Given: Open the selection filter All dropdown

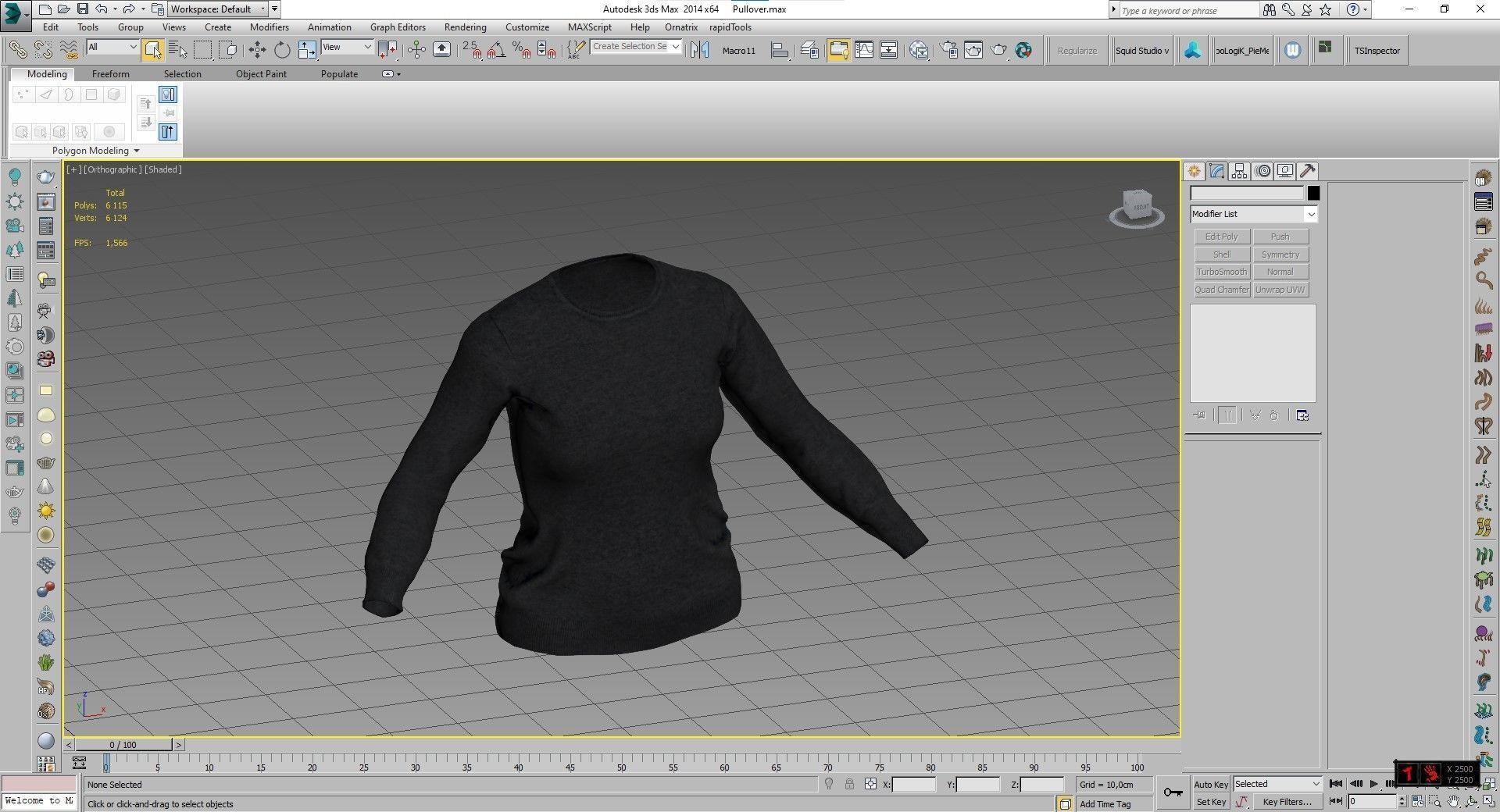Looking at the screenshot, I should tap(112, 47).
